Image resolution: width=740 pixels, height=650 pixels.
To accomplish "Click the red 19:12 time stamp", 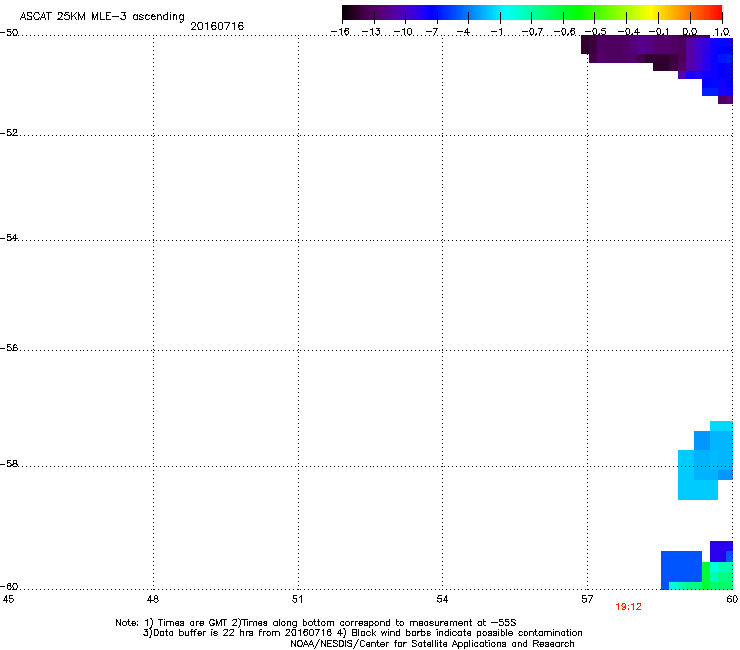I will (x=628, y=607).
